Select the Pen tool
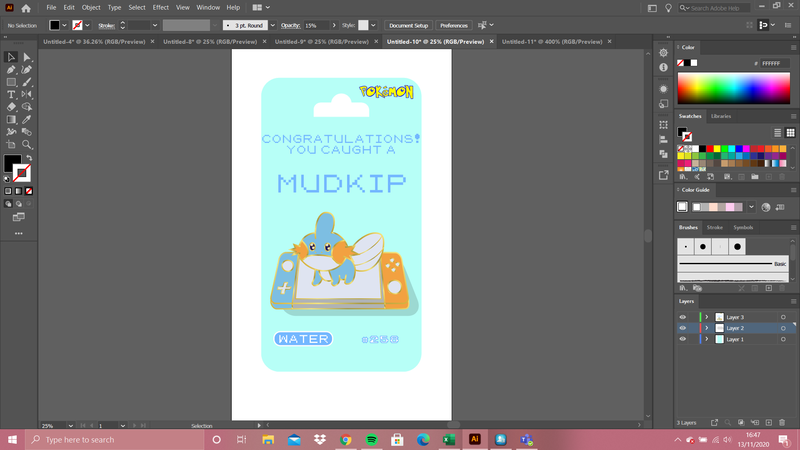Screen dimensions: 800x450 point(11,69)
